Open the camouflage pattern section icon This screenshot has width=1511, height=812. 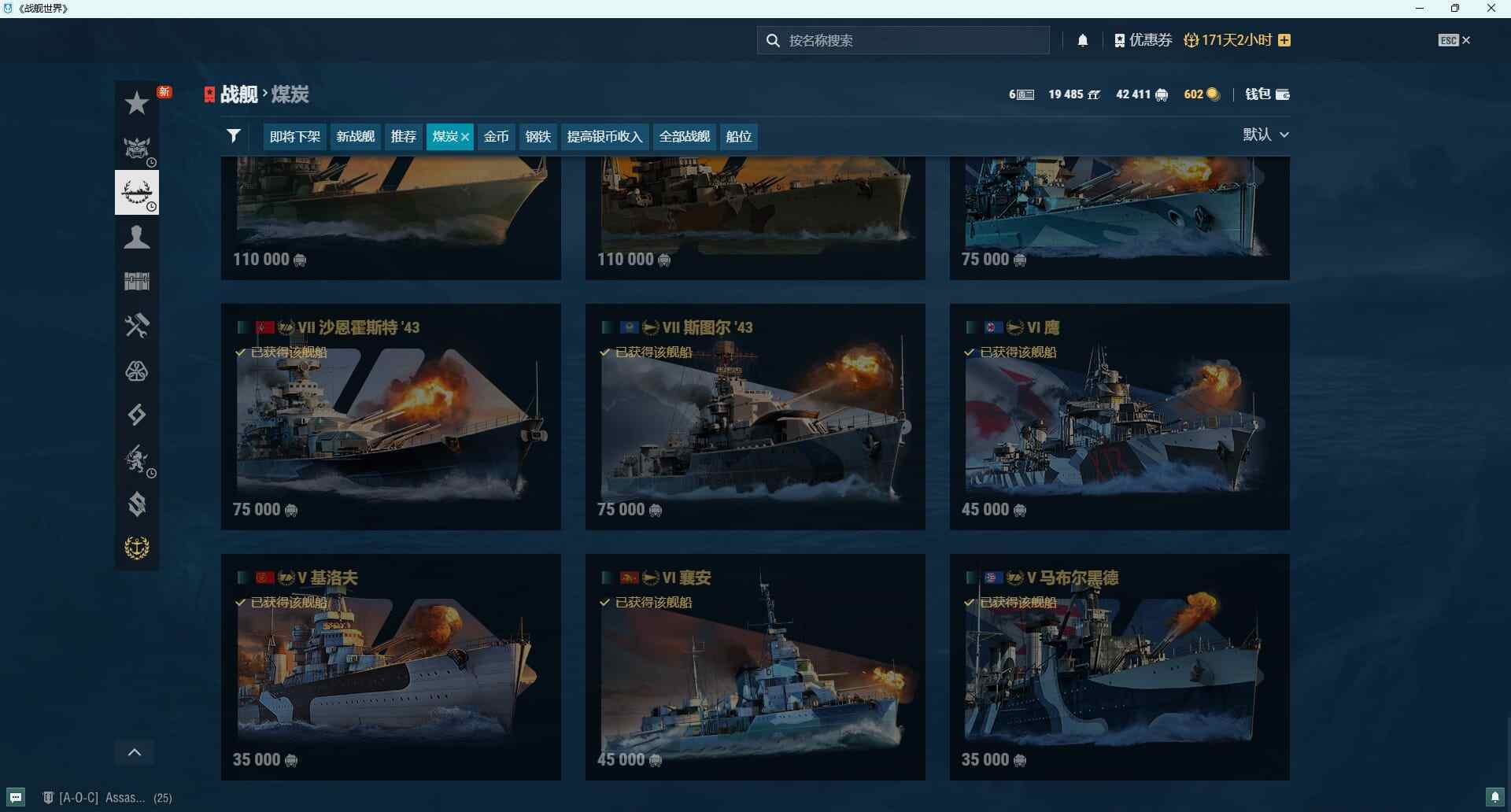point(137,371)
